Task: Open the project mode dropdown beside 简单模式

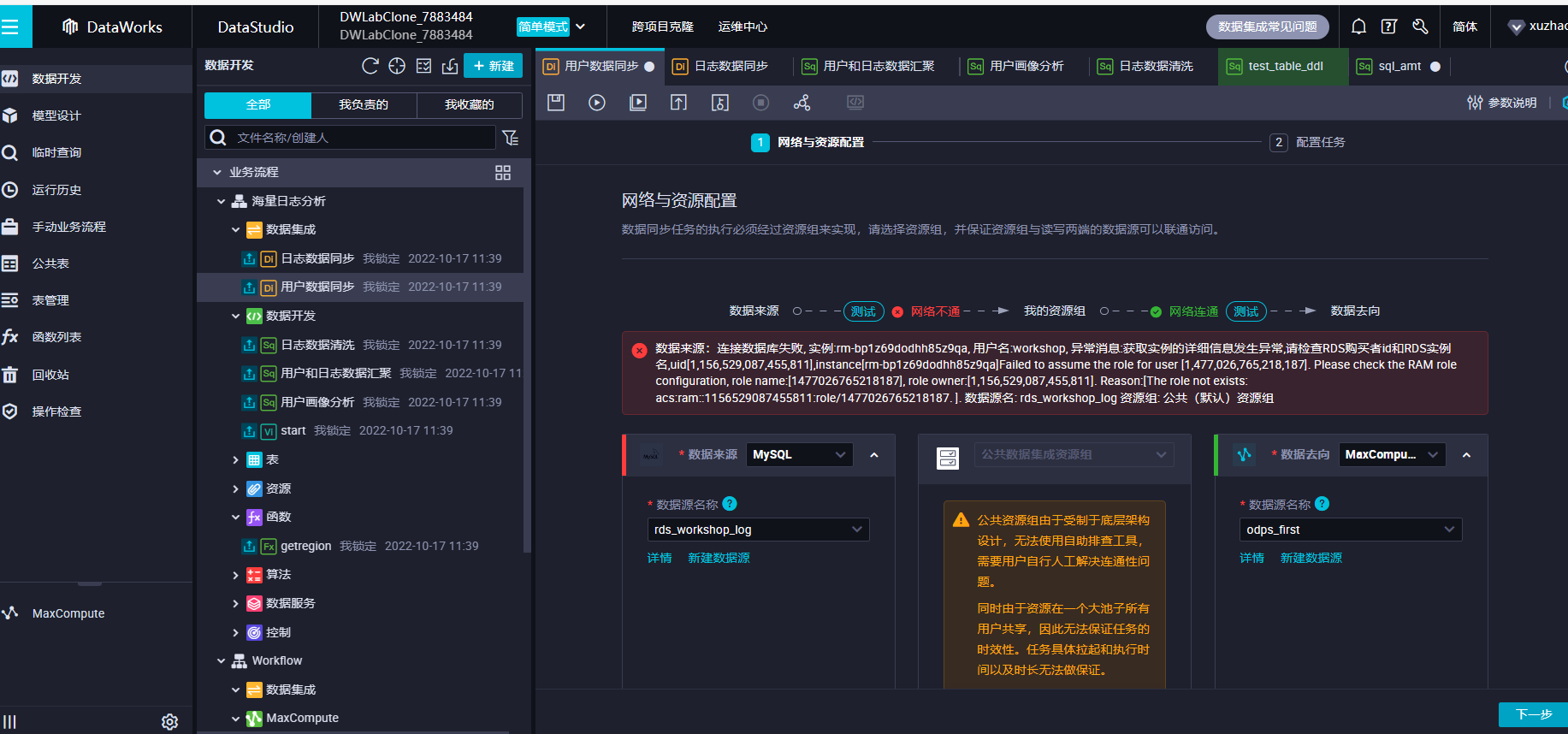Action: (581, 27)
